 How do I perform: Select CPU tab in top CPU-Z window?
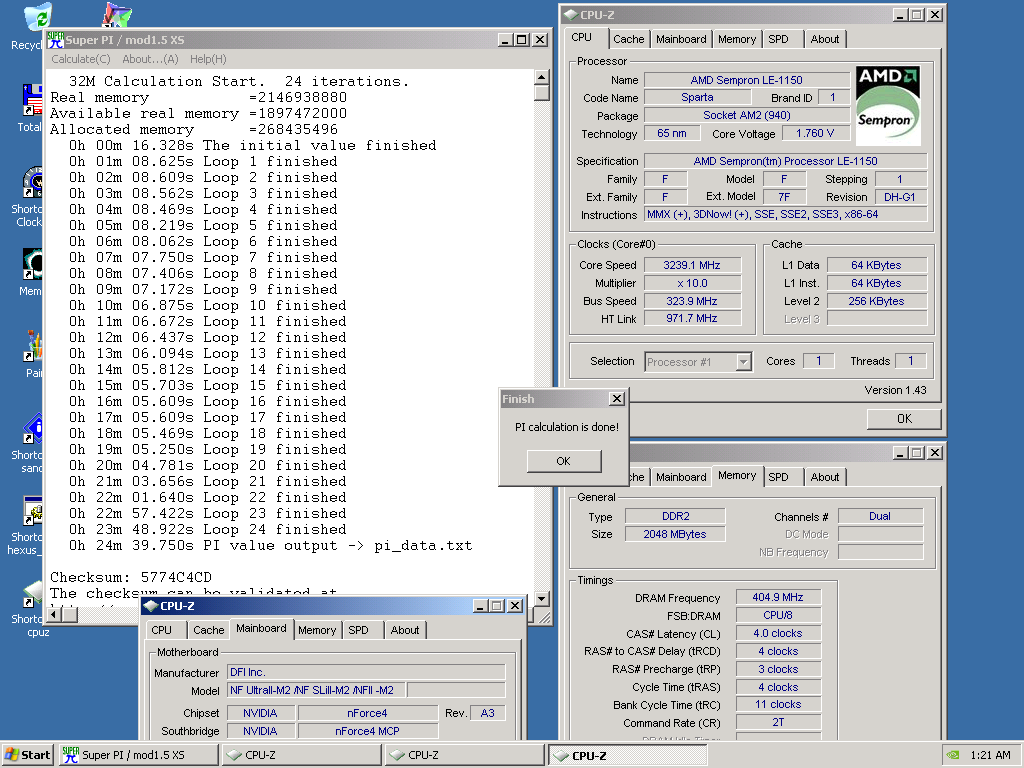coord(581,37)
